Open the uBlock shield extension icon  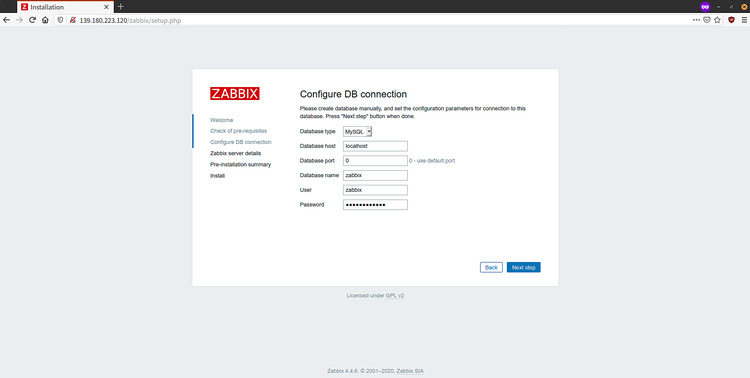pos(731,20)
